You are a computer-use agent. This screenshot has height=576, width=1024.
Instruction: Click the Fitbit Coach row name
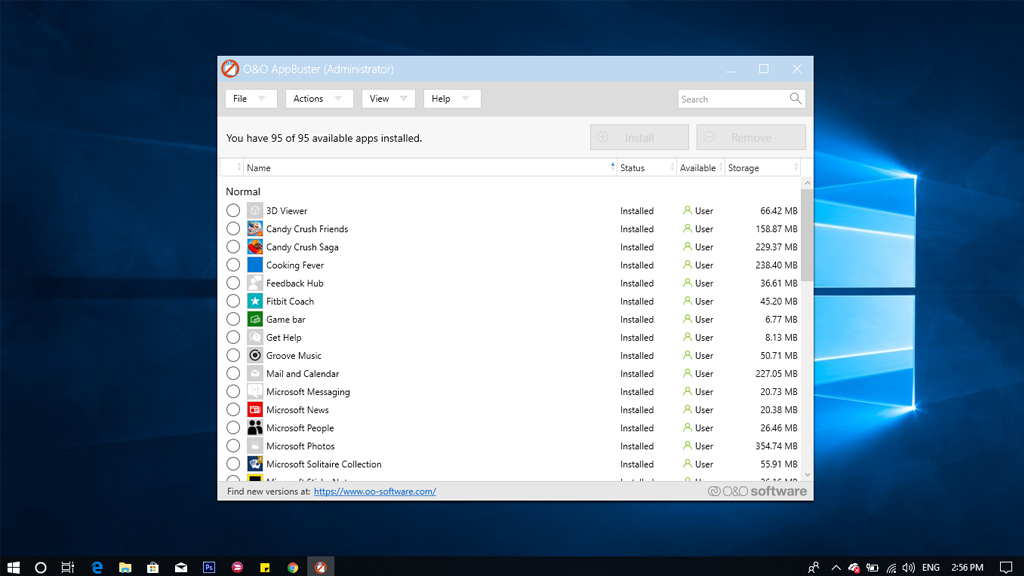[x=290, y=301]
